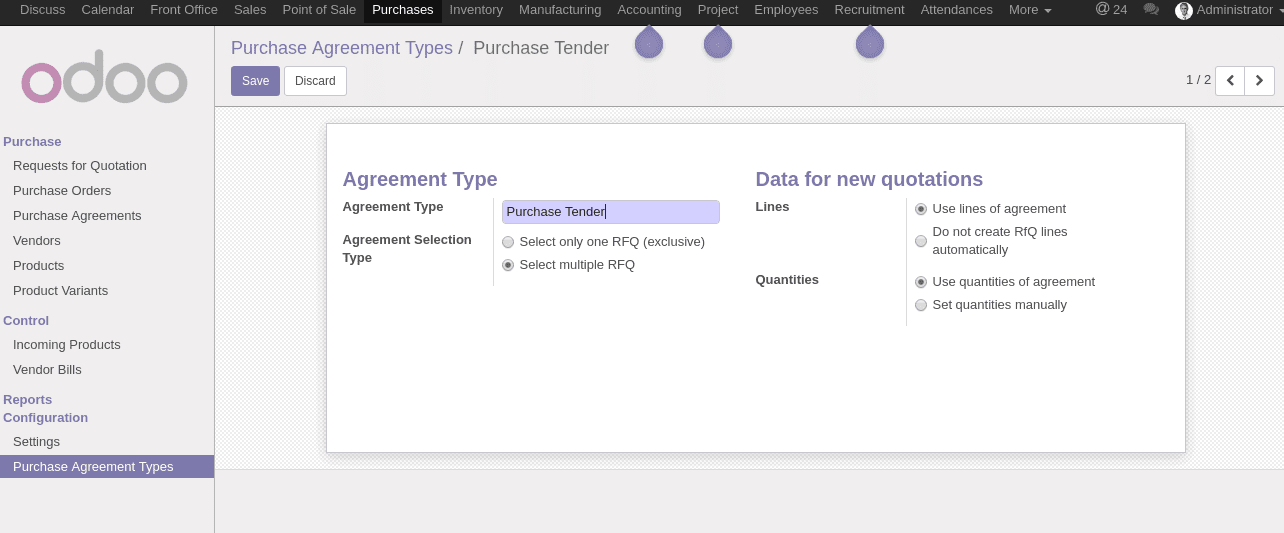Open the Sales menu

click(x=250, y=10)
